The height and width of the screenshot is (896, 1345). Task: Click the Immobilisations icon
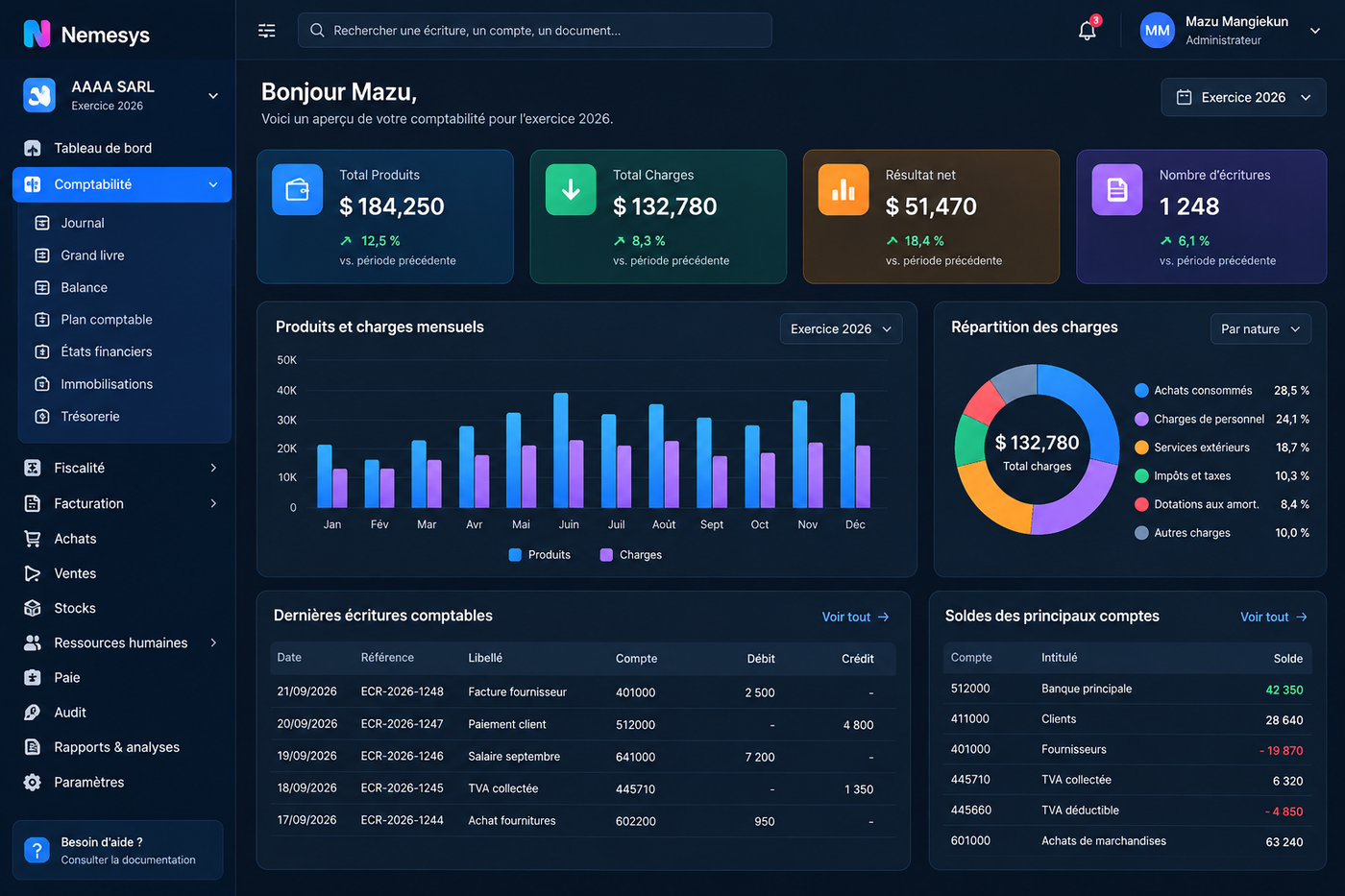42,384
